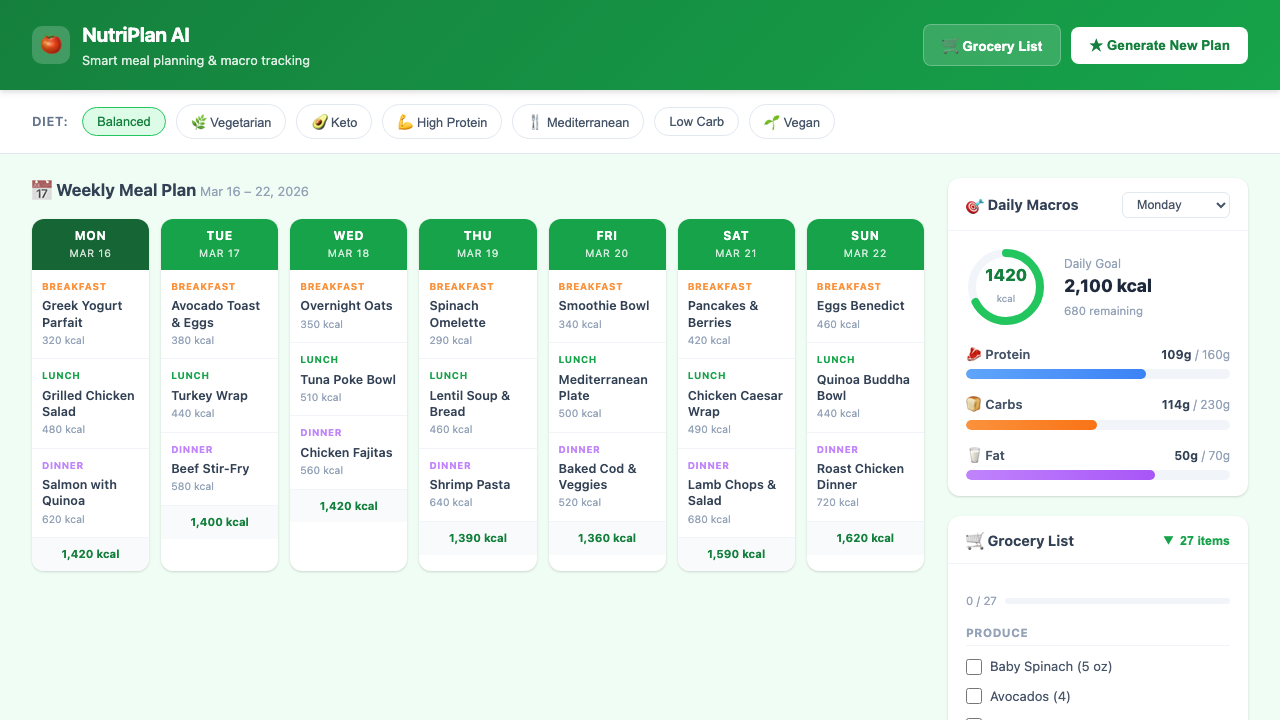Collapse the grocery list via 27 items toggle
Image resolution: width=1280 pixels, height=720 pixels.
point(1196,541)
